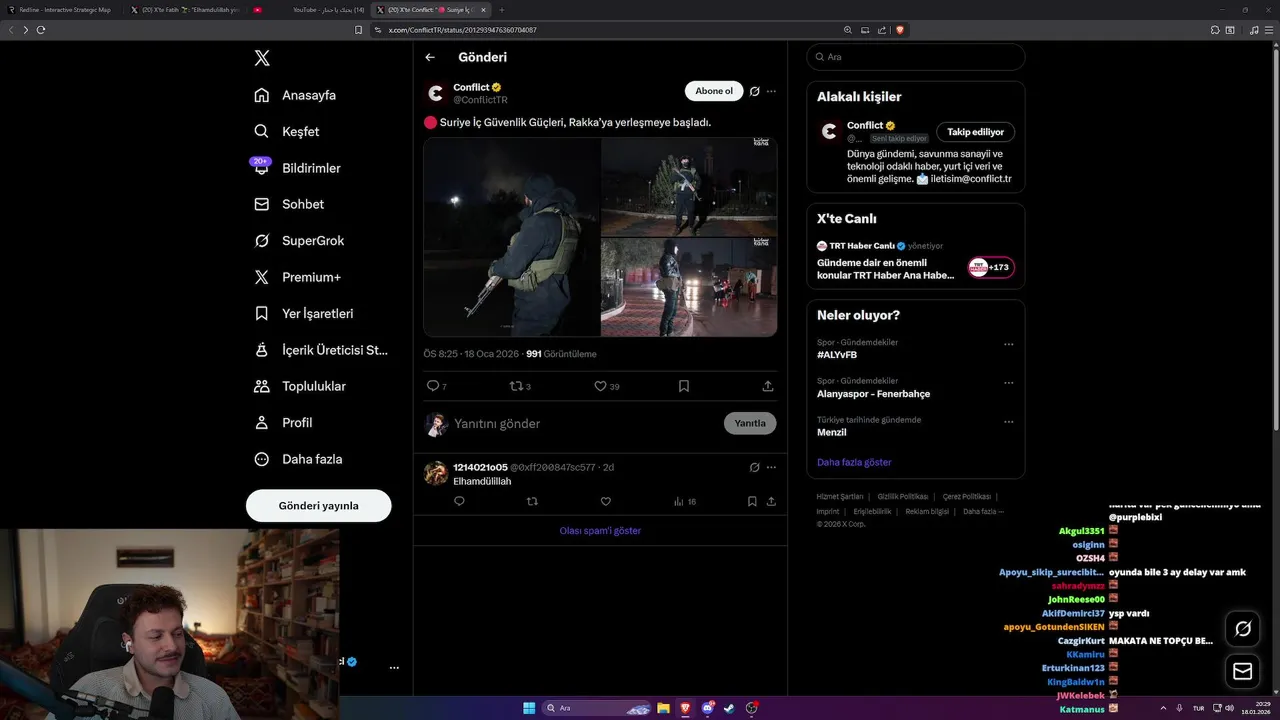Click reply icon with 7 replies
1280x720 pixels.
click(x=436, y=386)
